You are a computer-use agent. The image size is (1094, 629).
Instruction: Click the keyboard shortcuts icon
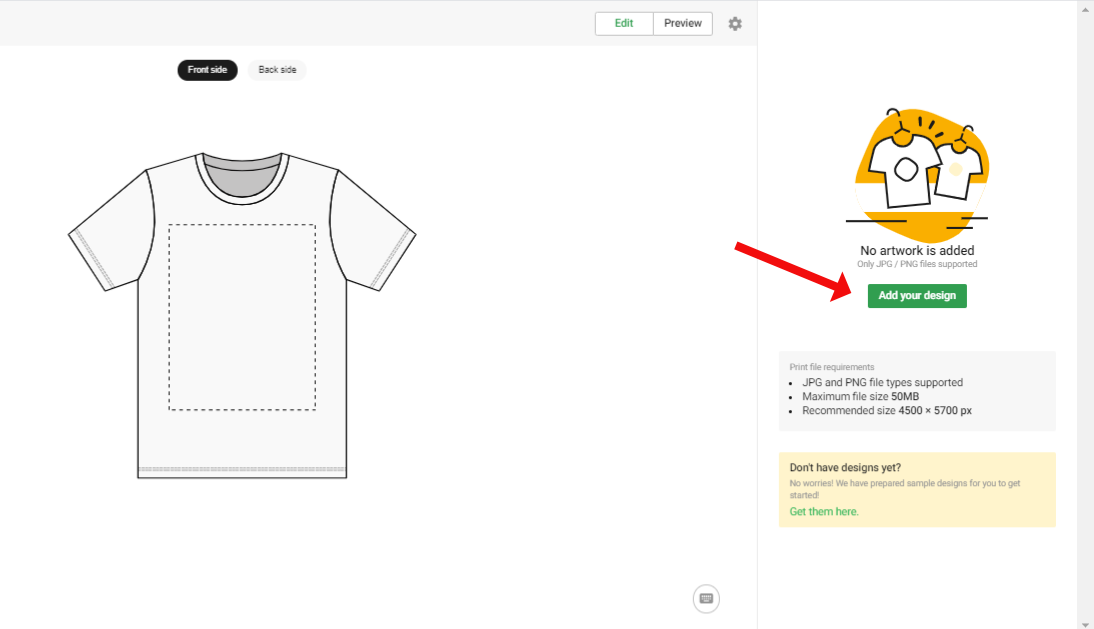[x=706, y=598]
